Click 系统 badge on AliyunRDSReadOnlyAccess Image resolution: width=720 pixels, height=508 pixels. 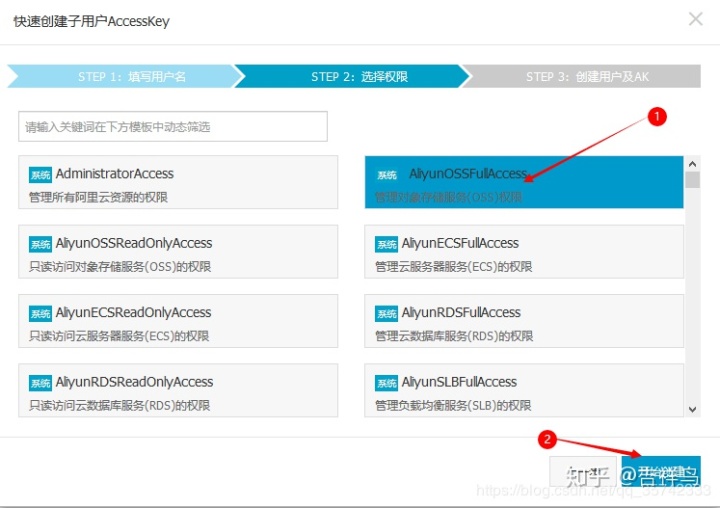pos(40,383)
